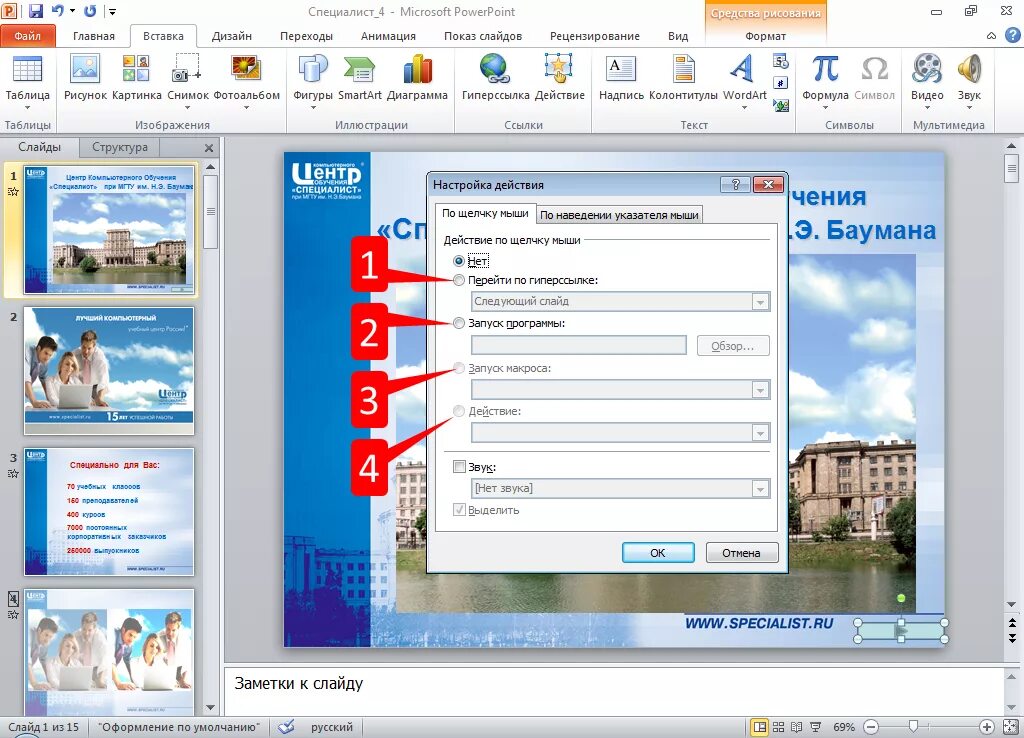Image resolution: width=1024 pixels, height=738 pixels.
Task: Expand the Звук ribbon dropdown arrow
Action: pos(969,108)
